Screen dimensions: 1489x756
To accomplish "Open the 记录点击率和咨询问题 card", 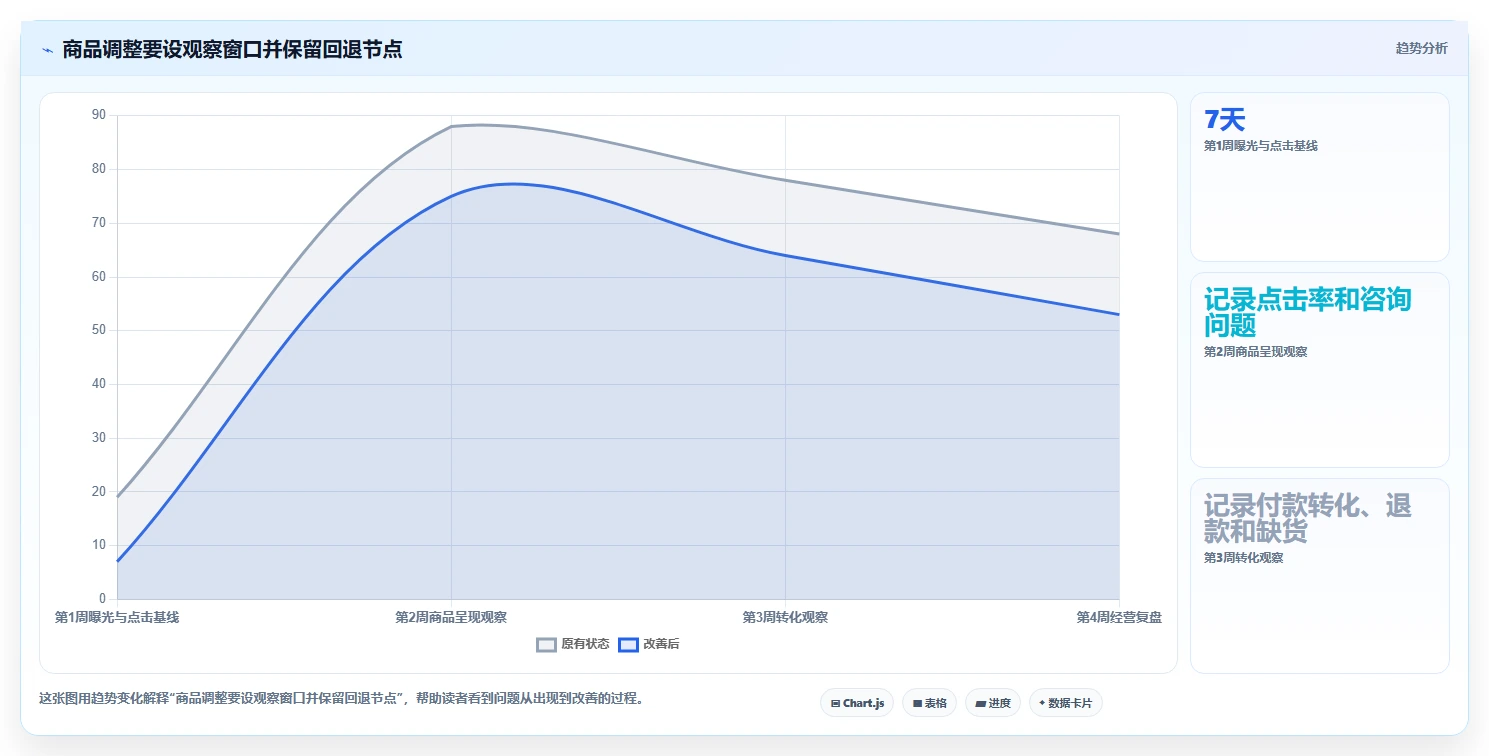I will [1320, 370].
